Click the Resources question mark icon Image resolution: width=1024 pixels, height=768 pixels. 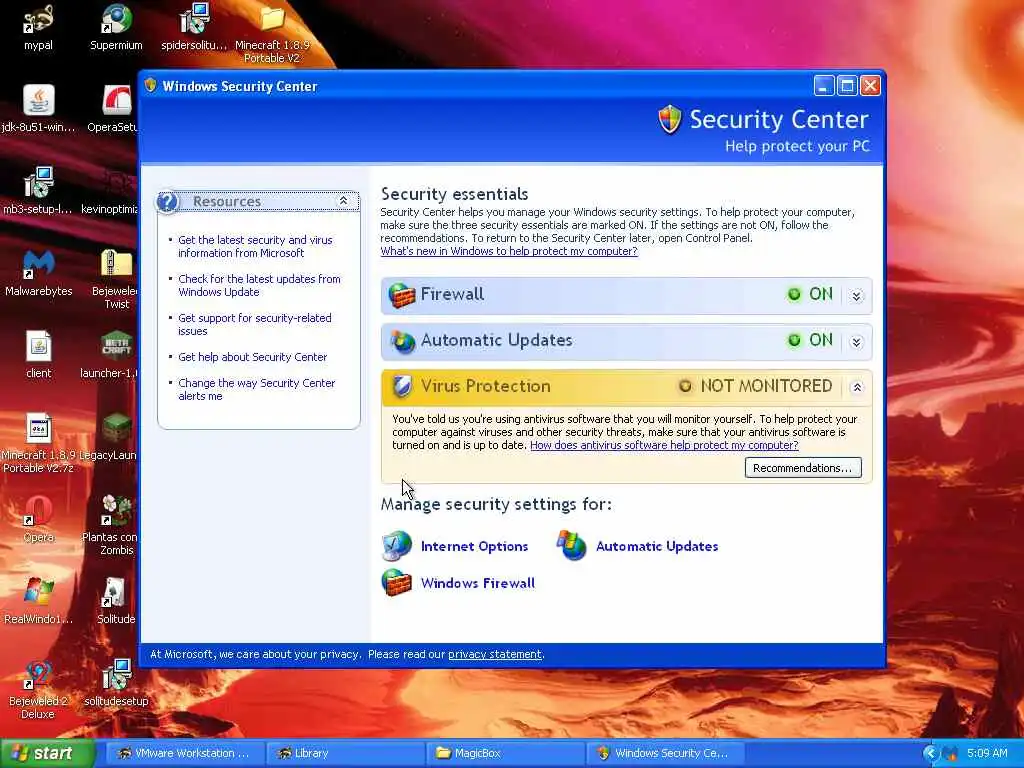pyautogui.click(x=168, y=201)
